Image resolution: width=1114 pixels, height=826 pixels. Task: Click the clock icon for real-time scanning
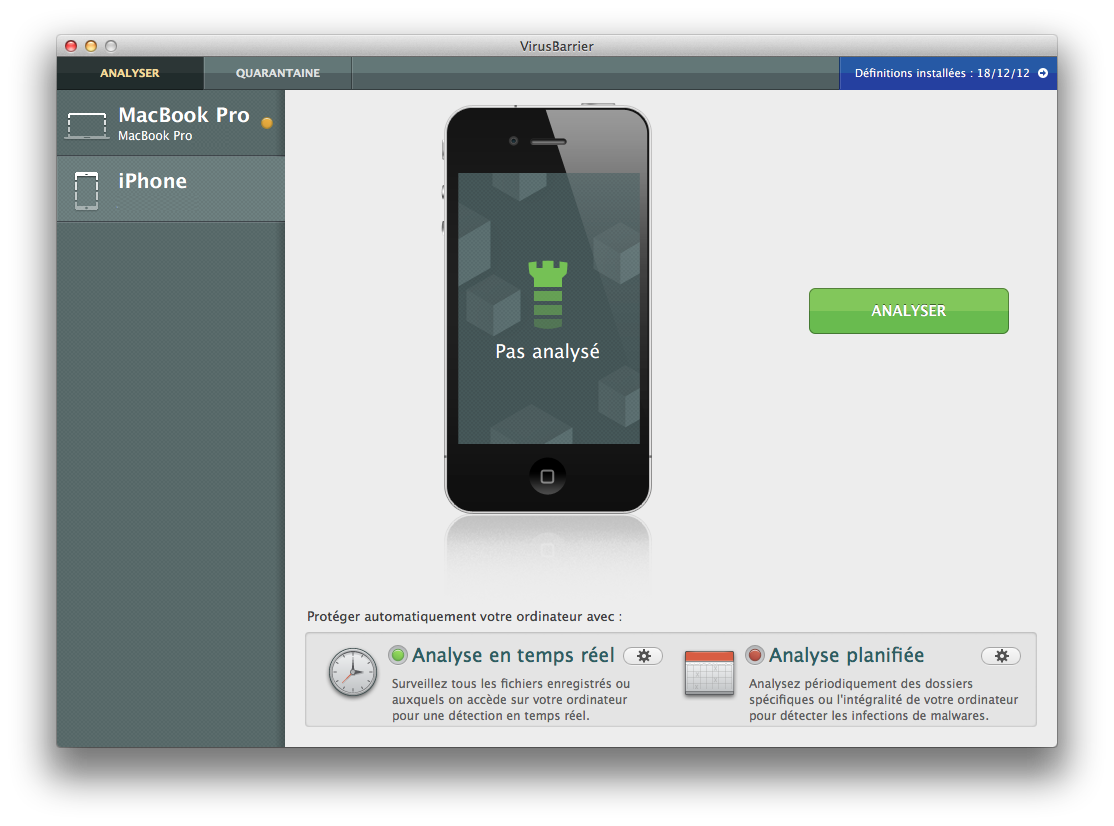click(352, 672)
